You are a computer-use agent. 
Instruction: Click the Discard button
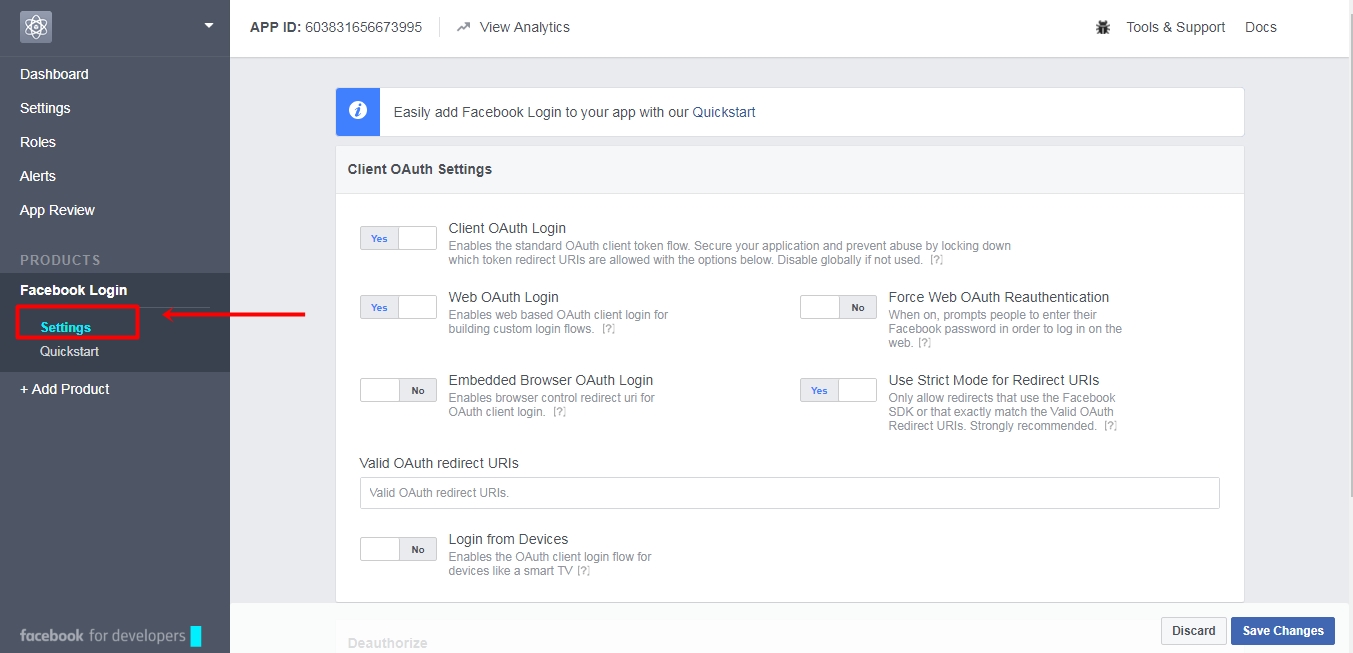[1193, 631]
